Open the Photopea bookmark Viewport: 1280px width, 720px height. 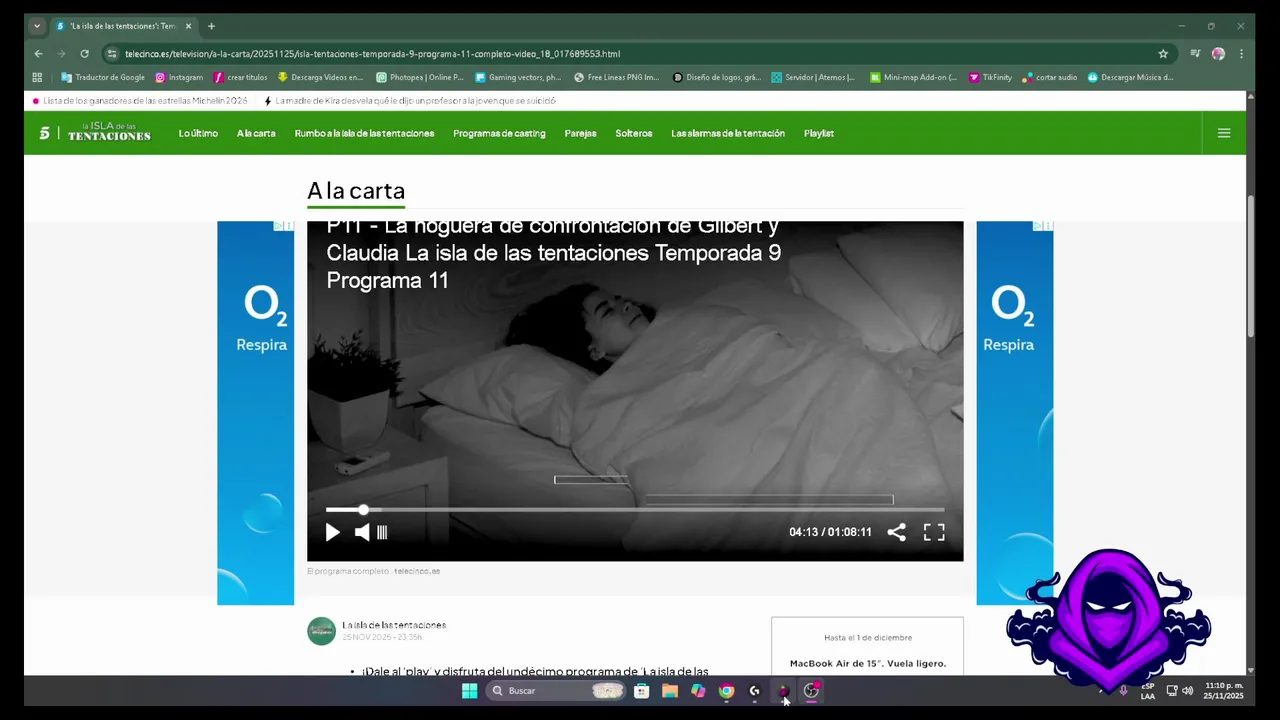tap(420, 77)
